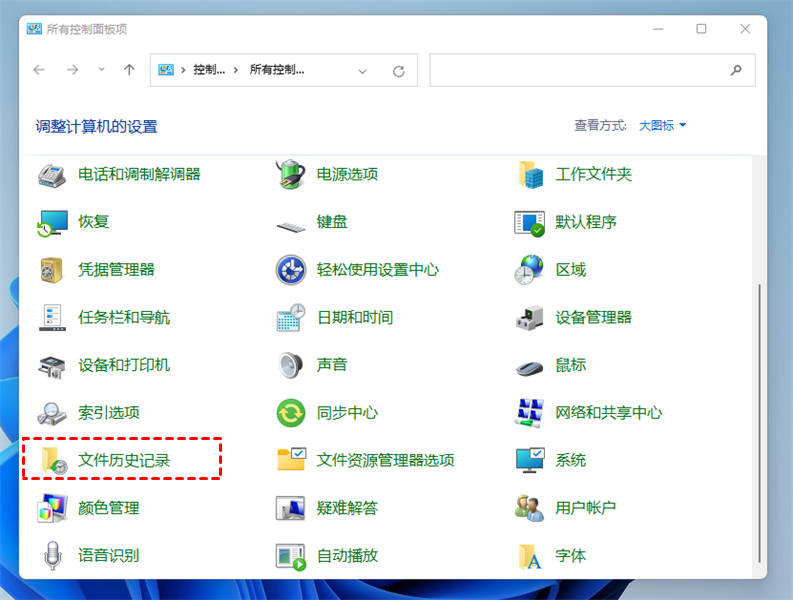Open the 颜色管理 icon
793x600 pixels.
[52, 508]
